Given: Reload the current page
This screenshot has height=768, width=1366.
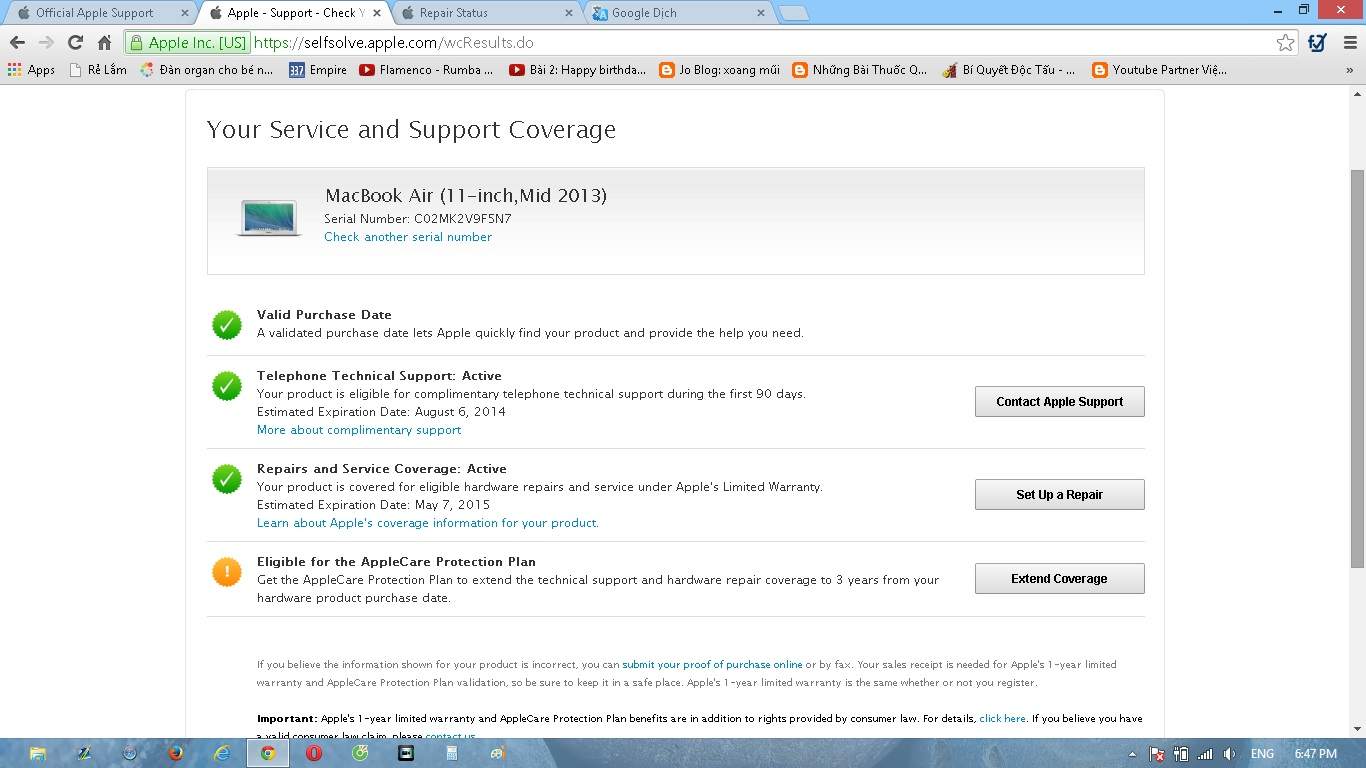Looking at the screenshot, I should 75,43.
